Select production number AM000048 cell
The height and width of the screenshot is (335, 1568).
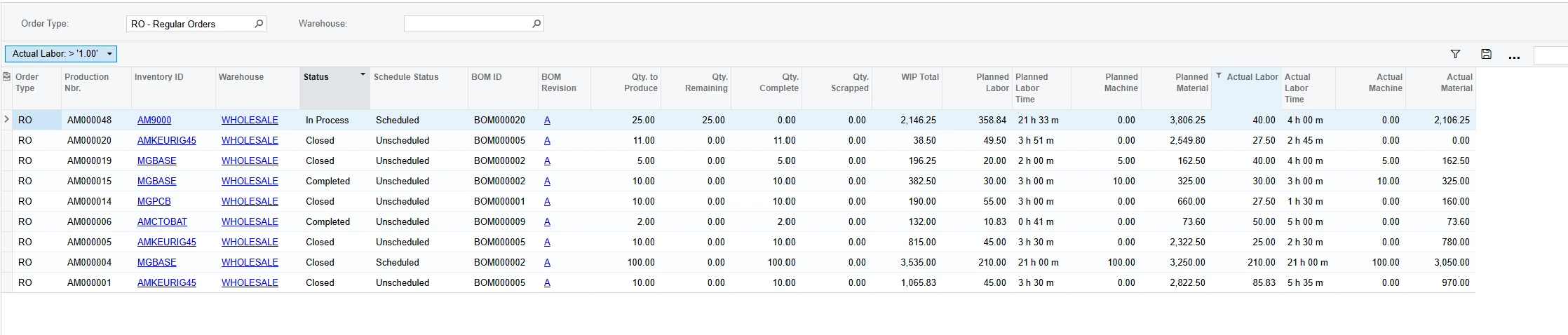coord(96,120)
